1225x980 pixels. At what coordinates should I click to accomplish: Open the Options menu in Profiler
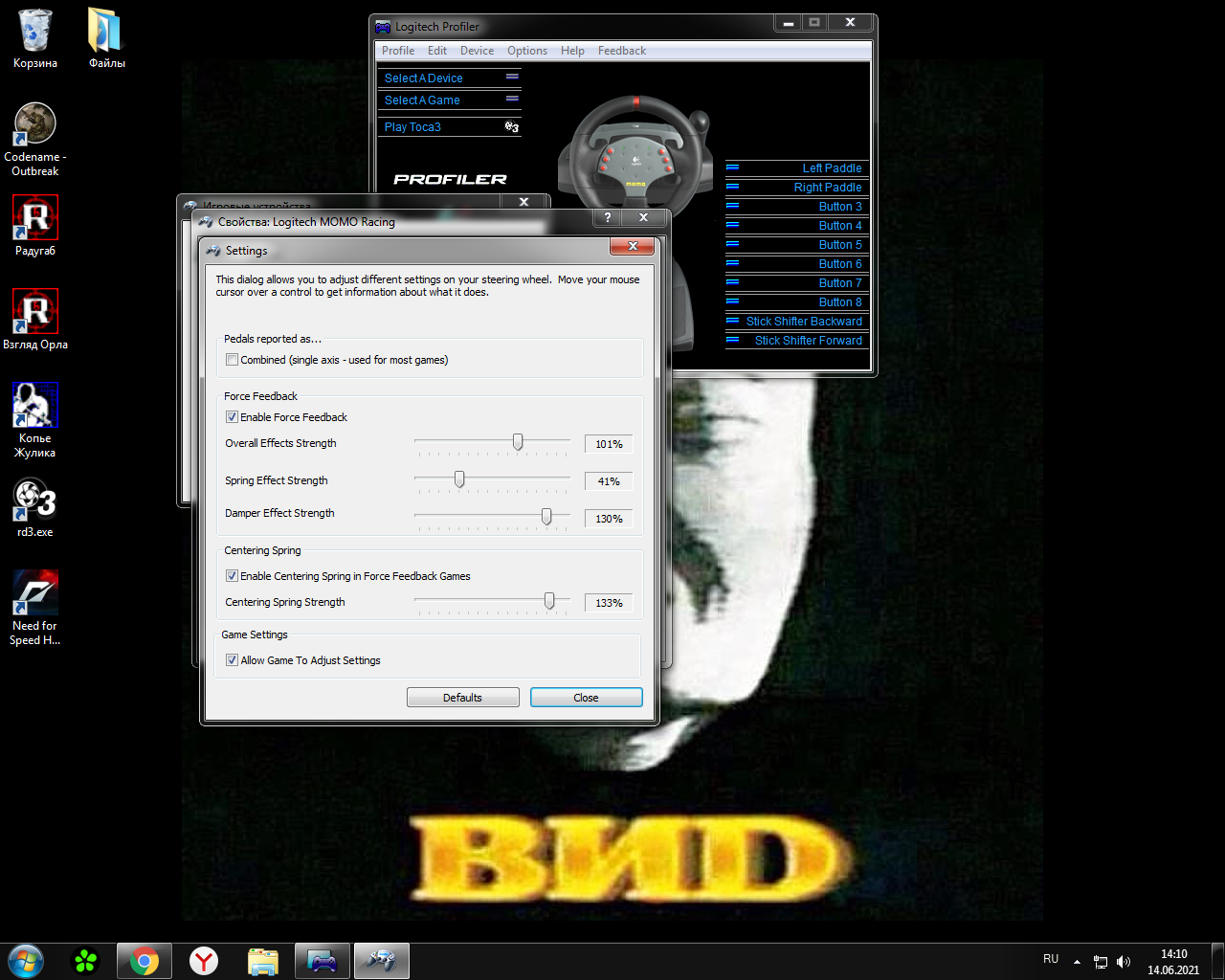coord(527,51)
